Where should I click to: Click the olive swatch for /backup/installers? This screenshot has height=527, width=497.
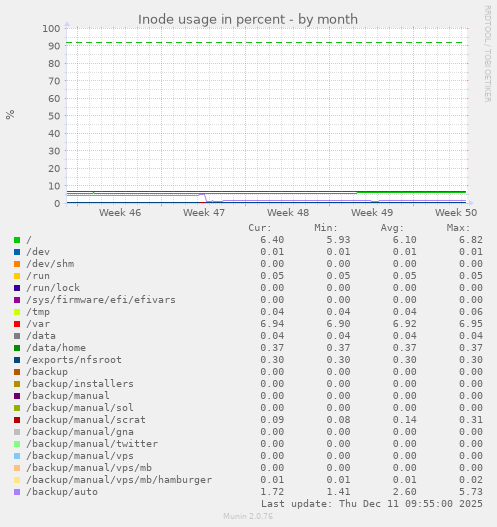click(x=17, y=384)
